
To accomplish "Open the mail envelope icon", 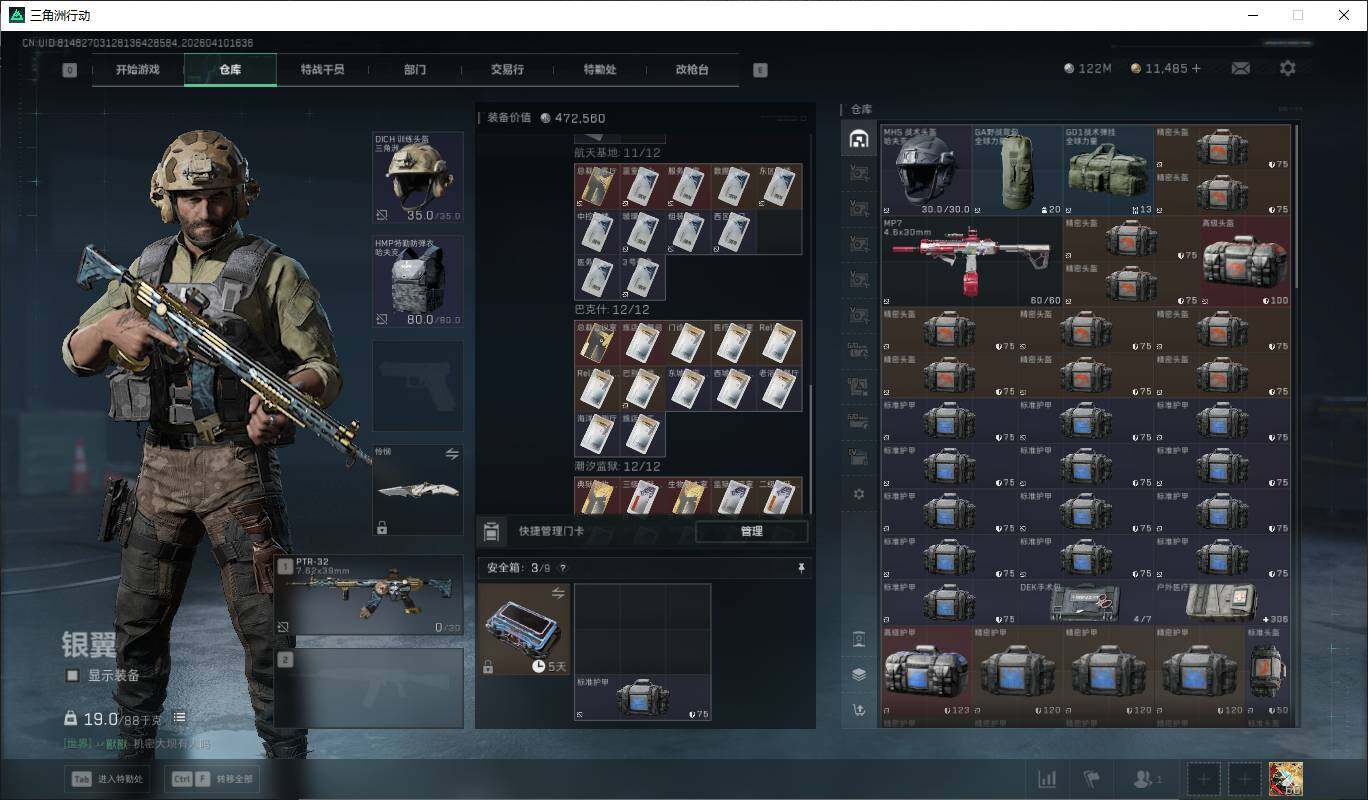I will pyautogui.click(x=1240, y=68).
